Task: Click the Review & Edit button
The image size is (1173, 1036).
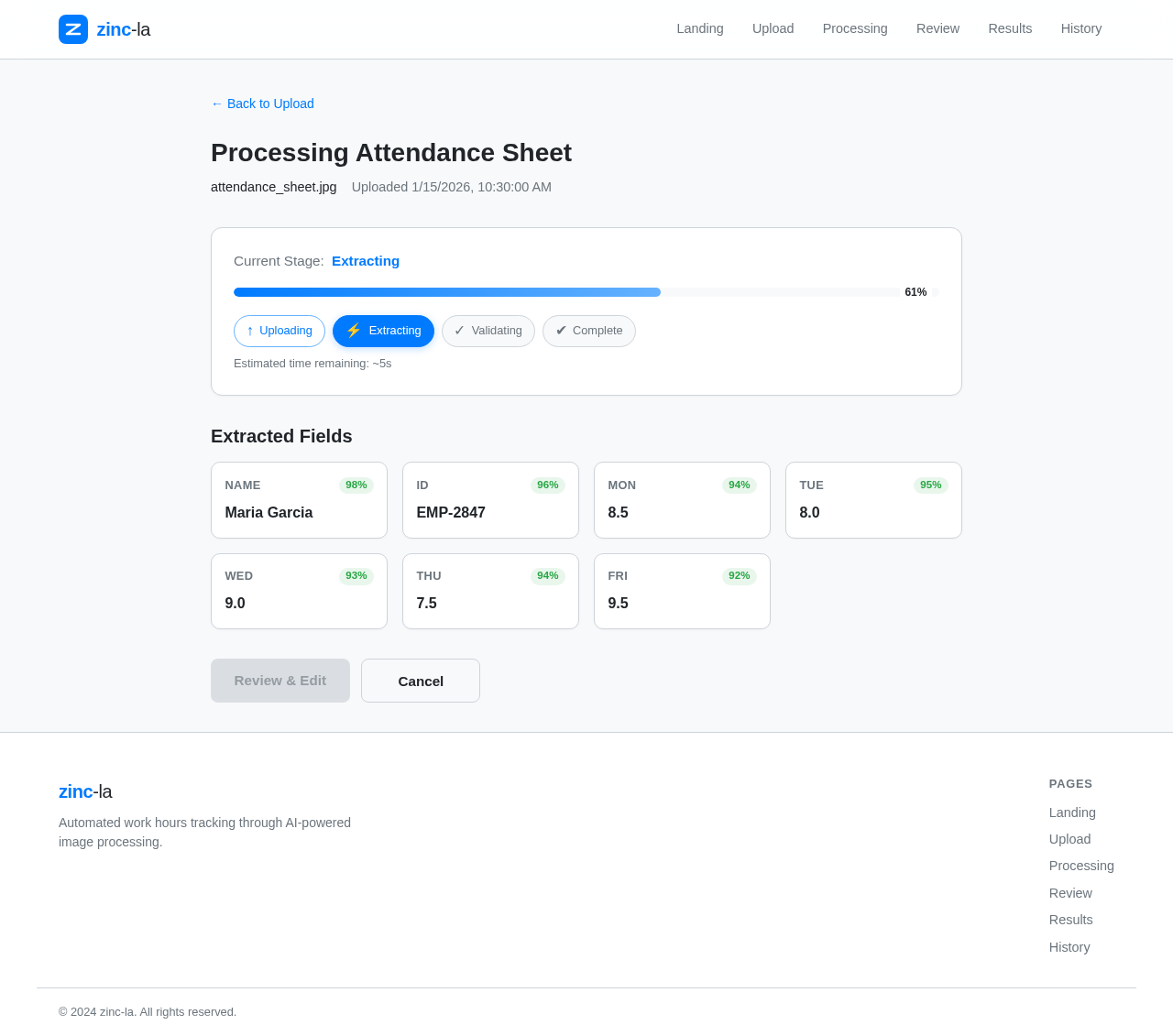Action: 280,681
